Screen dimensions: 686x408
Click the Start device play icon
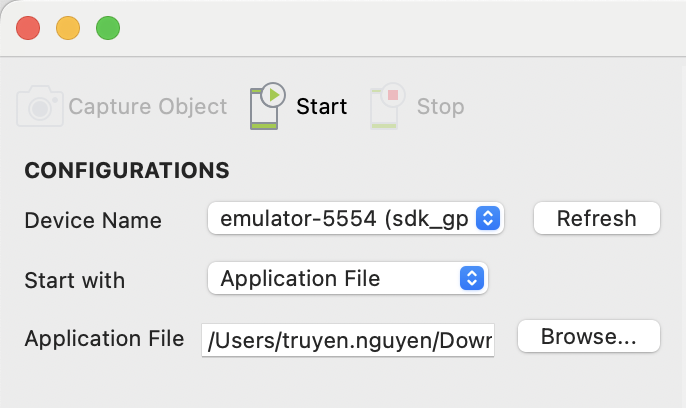pyautogui.click(x=267, y=106)
